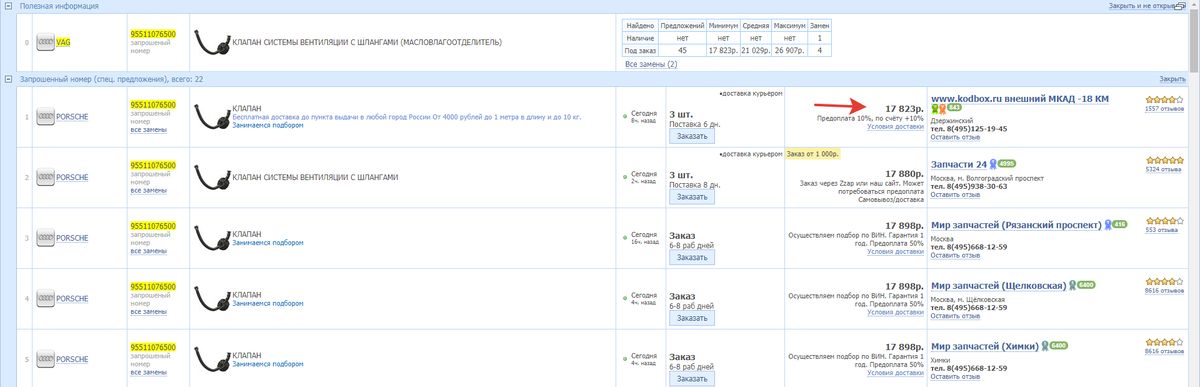This screenshot has height=387, width=1200.
Task: Click 'Оставить отзыв' for Запчасти 24
Action: (x=956, y=195)
